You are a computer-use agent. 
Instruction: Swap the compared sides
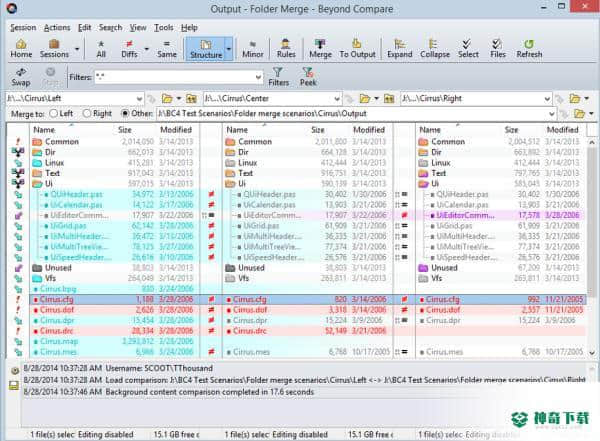tap(21, 77)
